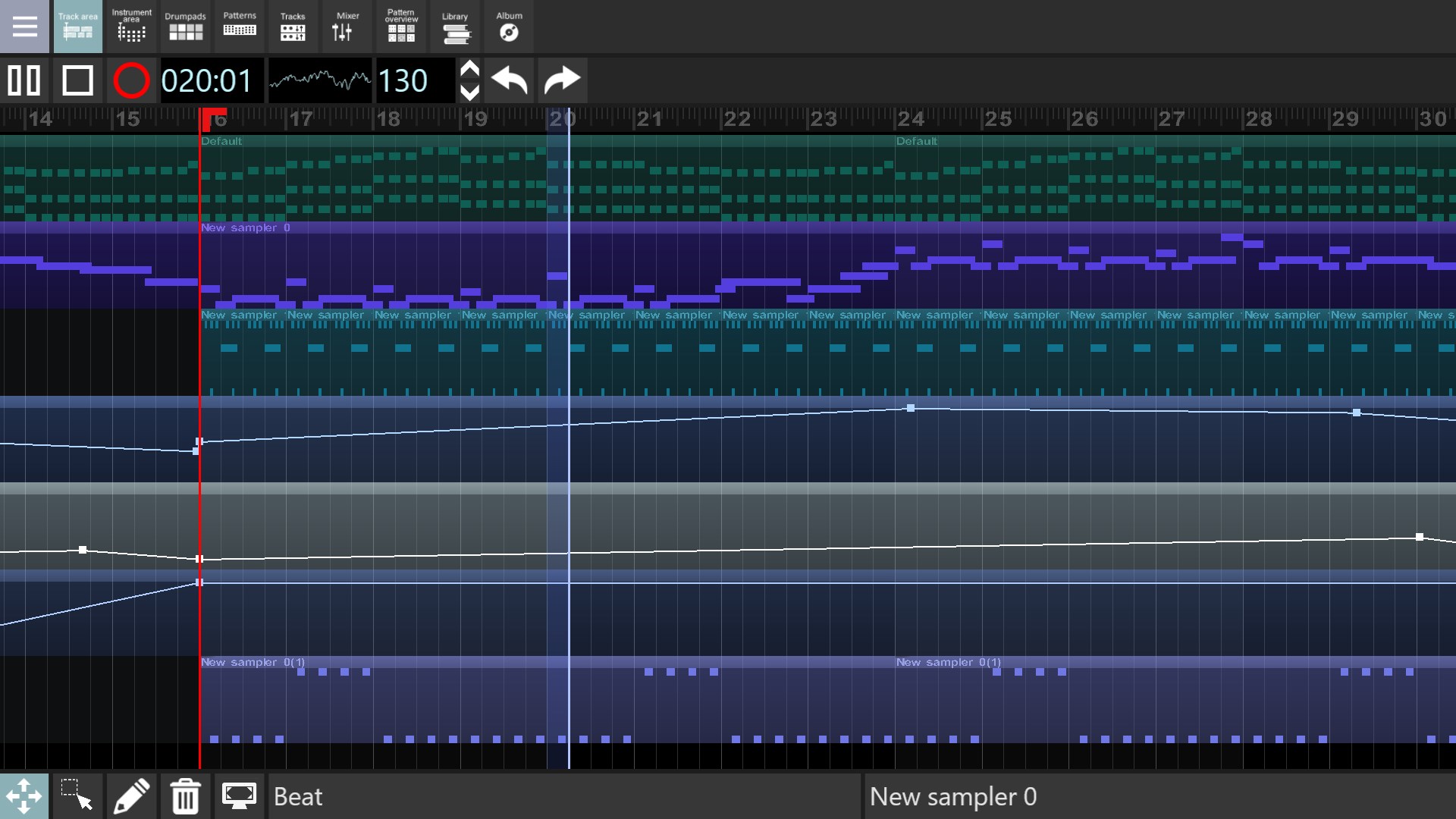Enable recording with the record button
The image size is (1456, 819).
tap(131, 80)
